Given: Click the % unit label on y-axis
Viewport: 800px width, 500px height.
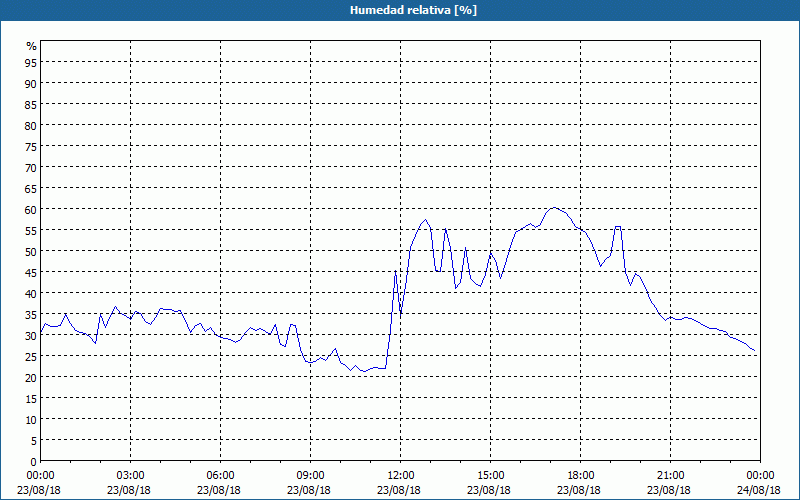Looking at the screenshot, I should pos(32,46).
